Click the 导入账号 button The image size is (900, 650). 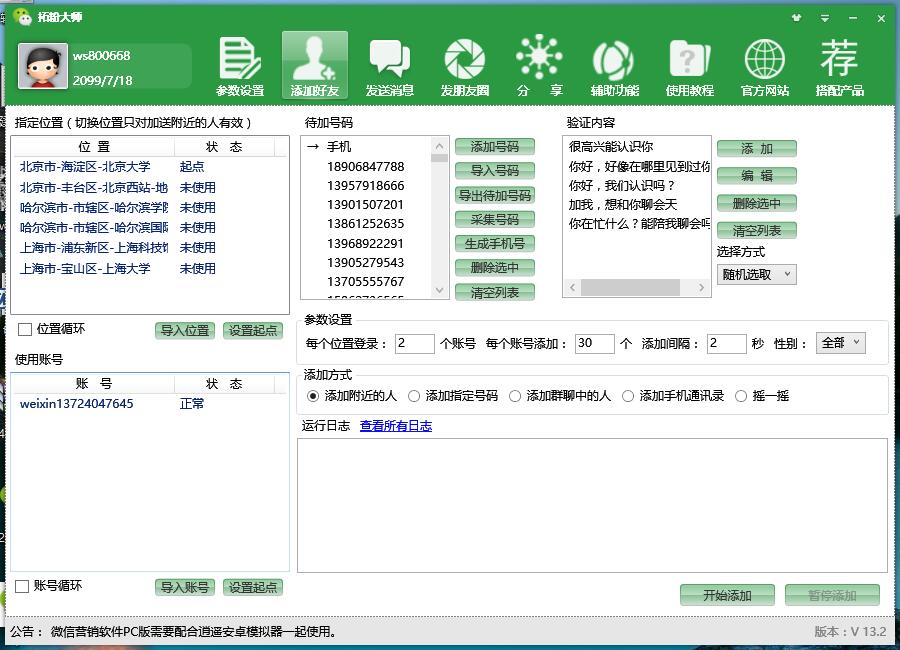(185, 587)
